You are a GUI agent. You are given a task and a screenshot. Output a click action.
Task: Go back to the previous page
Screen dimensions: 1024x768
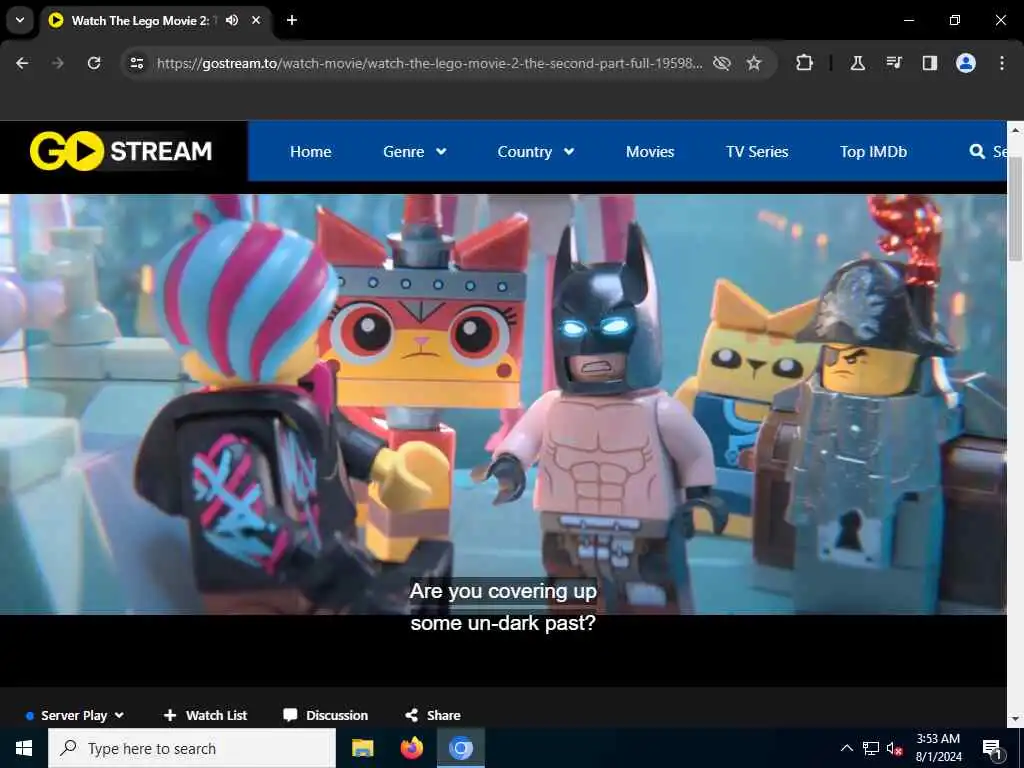[x=22, y=63]
